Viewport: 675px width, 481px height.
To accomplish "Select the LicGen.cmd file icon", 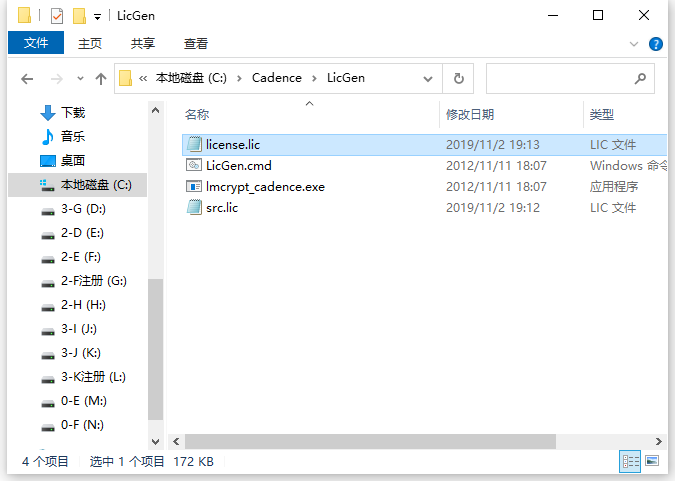I will [x=194, y=165].
